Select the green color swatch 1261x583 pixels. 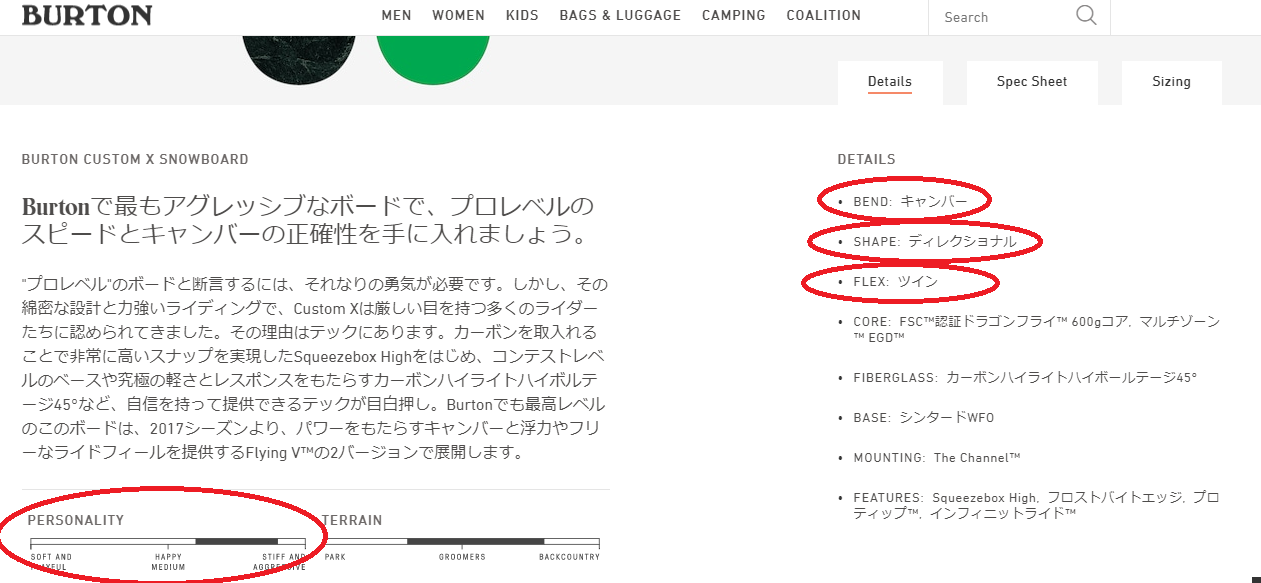click(x=433, y=58)
